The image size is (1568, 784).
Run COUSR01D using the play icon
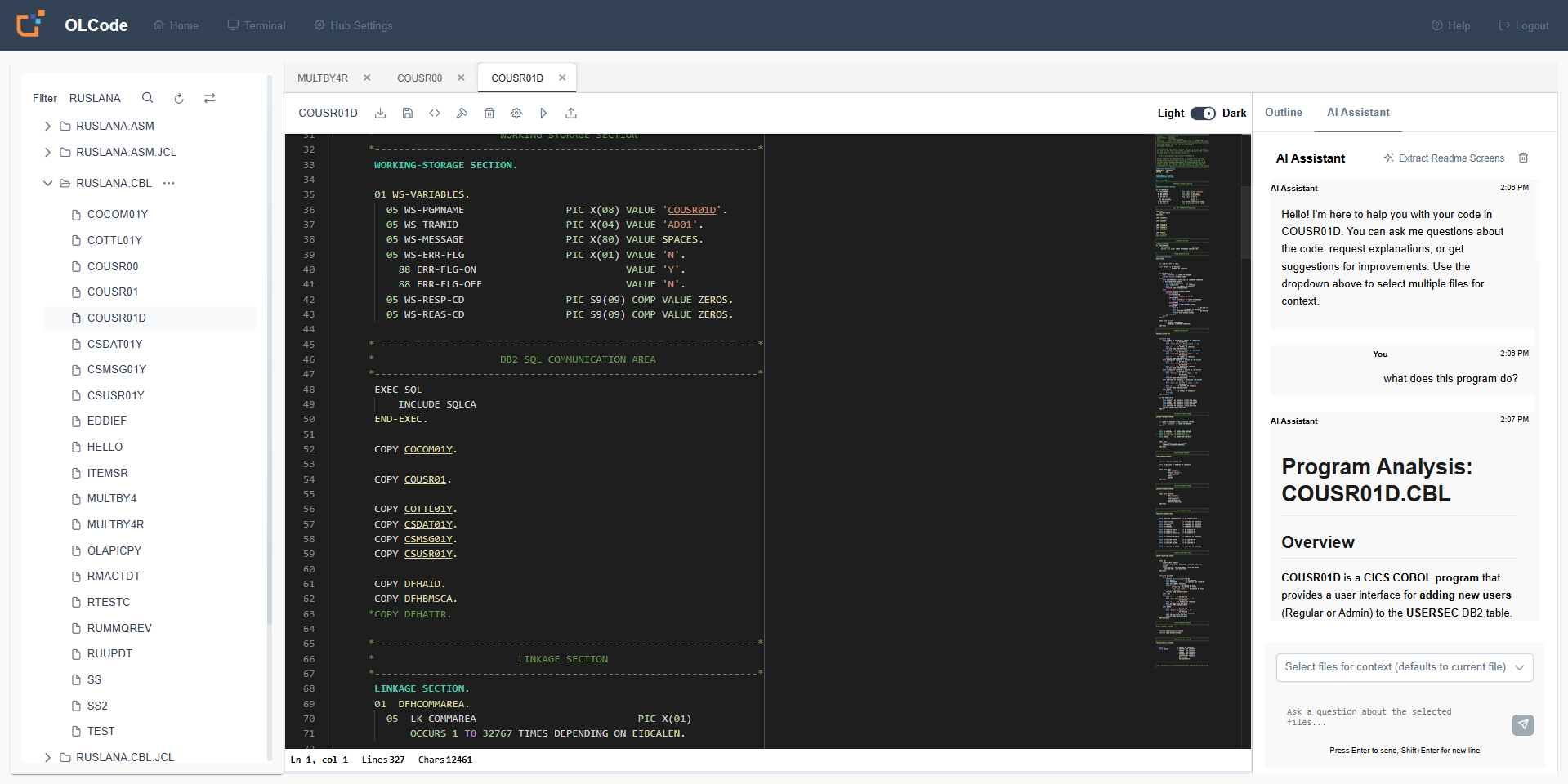point(543,113)
